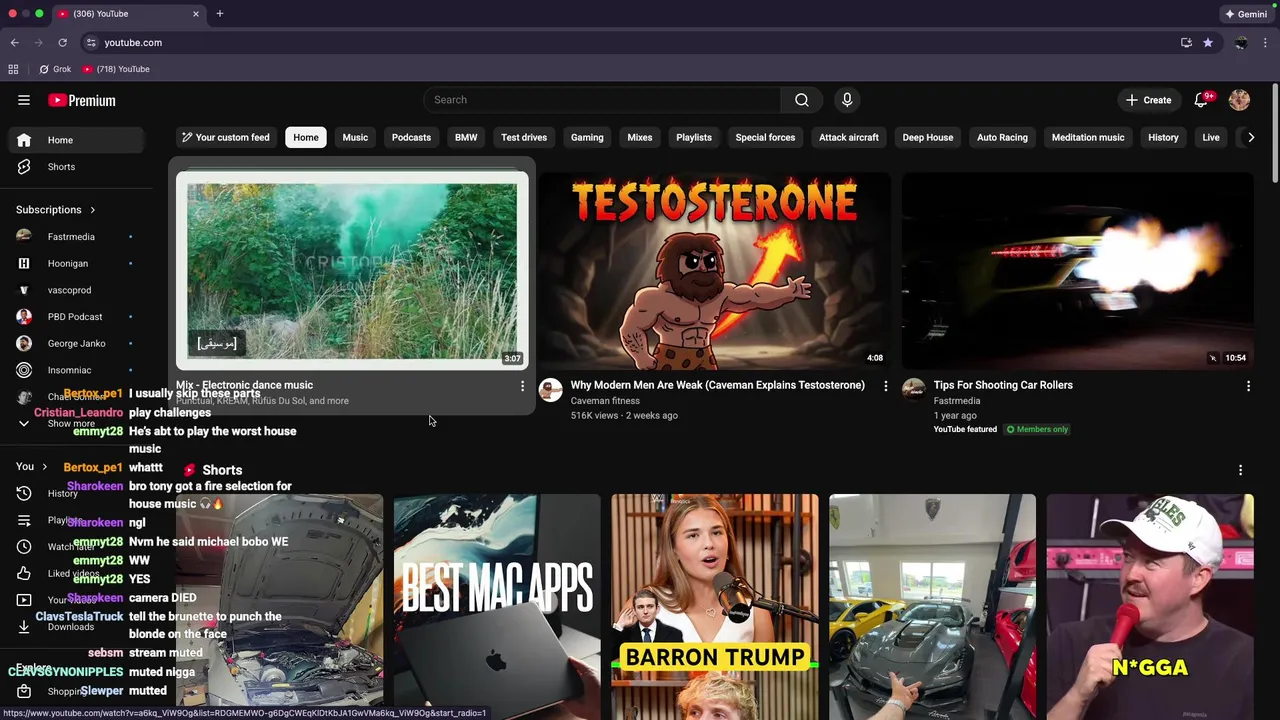This screenshot has width=1280, height=720.
Task: Open Tips For Shooting Car Rollers title
Action: click(1003, 385)
